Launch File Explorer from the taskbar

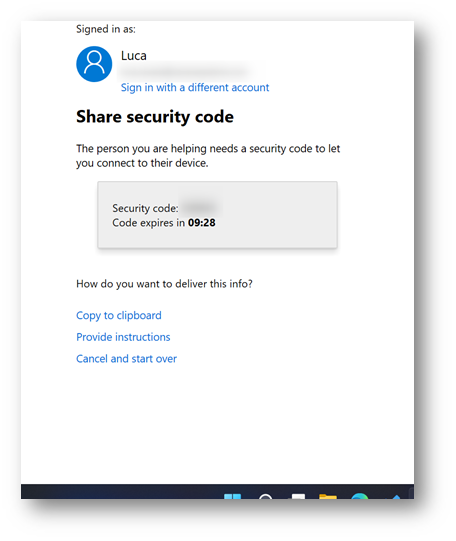pyautogui.click(x=328, y=496)
